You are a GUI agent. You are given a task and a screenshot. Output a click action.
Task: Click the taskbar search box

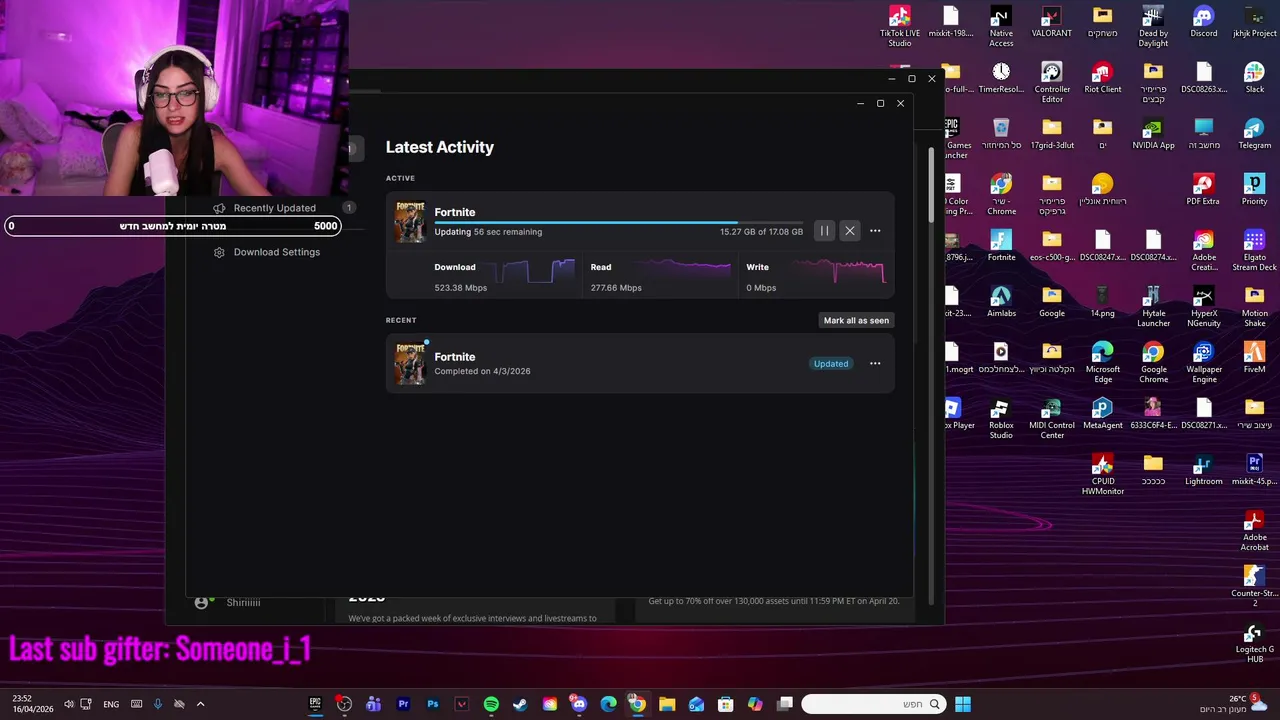pyautogui.click(x=873, y=704)
